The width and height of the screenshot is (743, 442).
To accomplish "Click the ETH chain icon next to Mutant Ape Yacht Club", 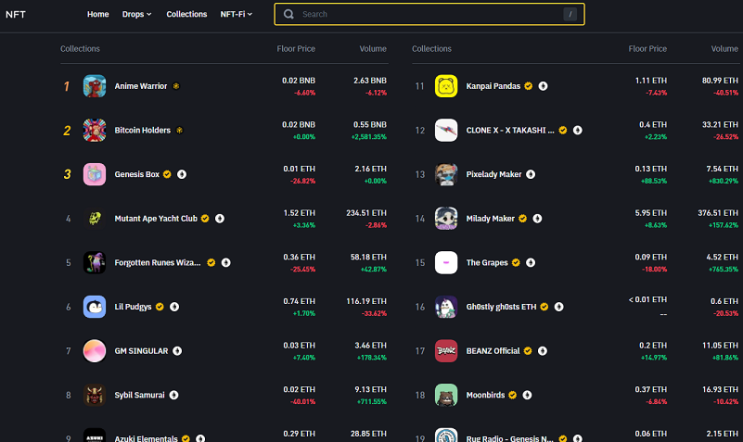I will tap(219, 218).
